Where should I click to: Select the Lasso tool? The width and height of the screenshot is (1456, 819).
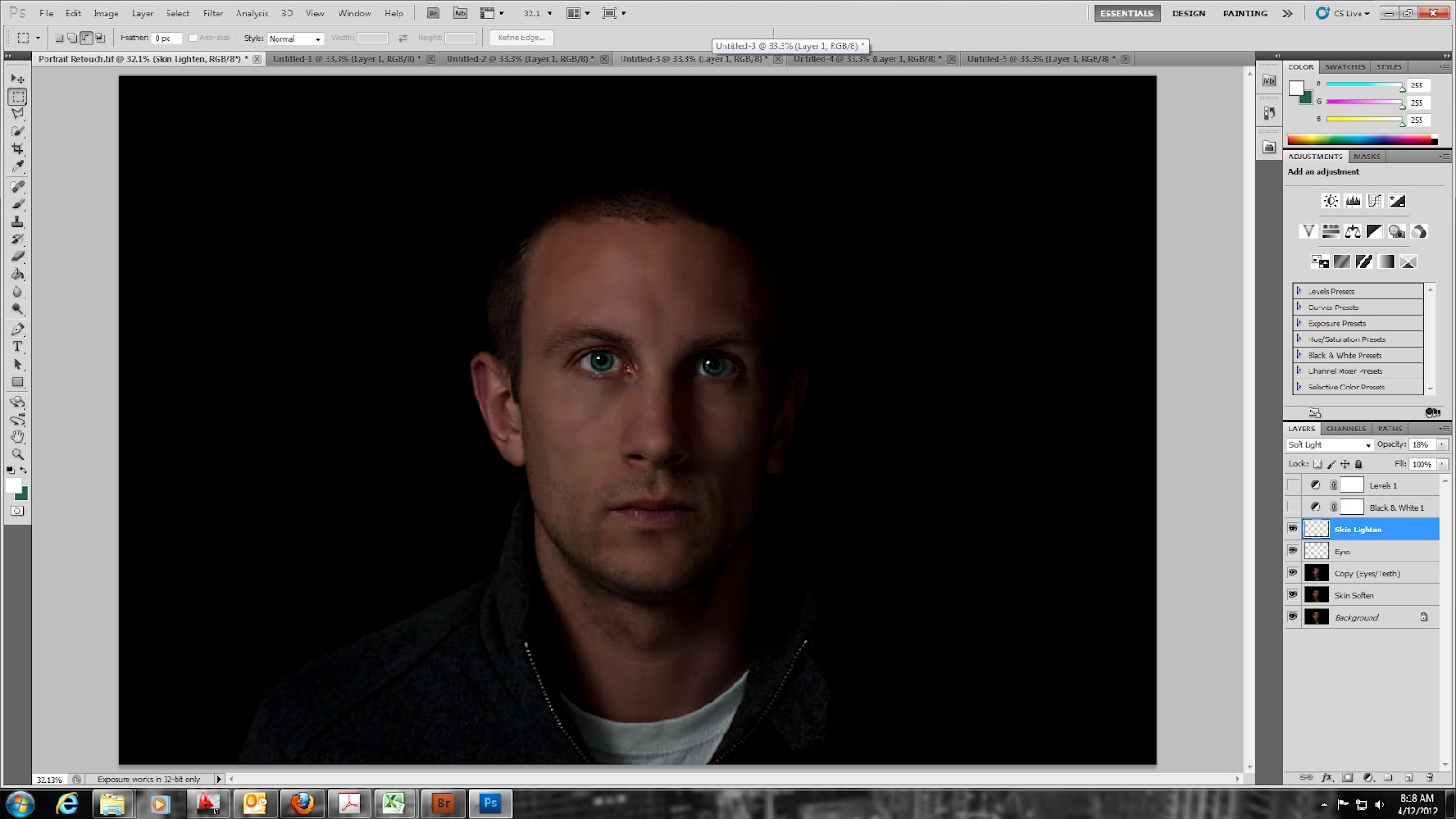click(16, 114)
